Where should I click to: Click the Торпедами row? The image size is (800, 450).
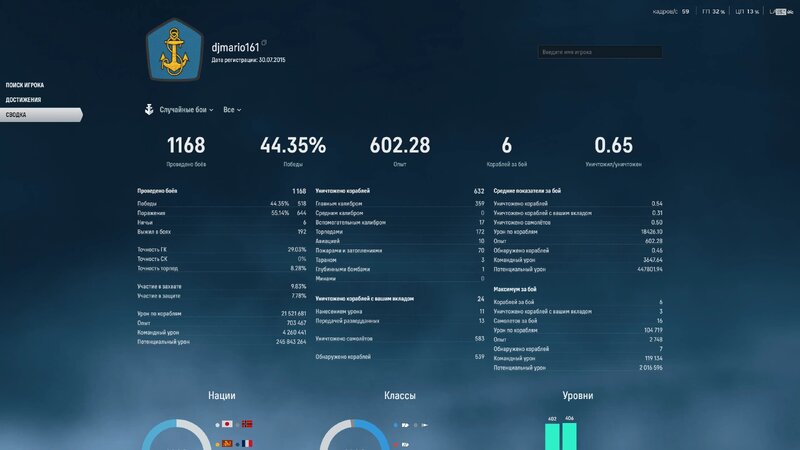399,232
